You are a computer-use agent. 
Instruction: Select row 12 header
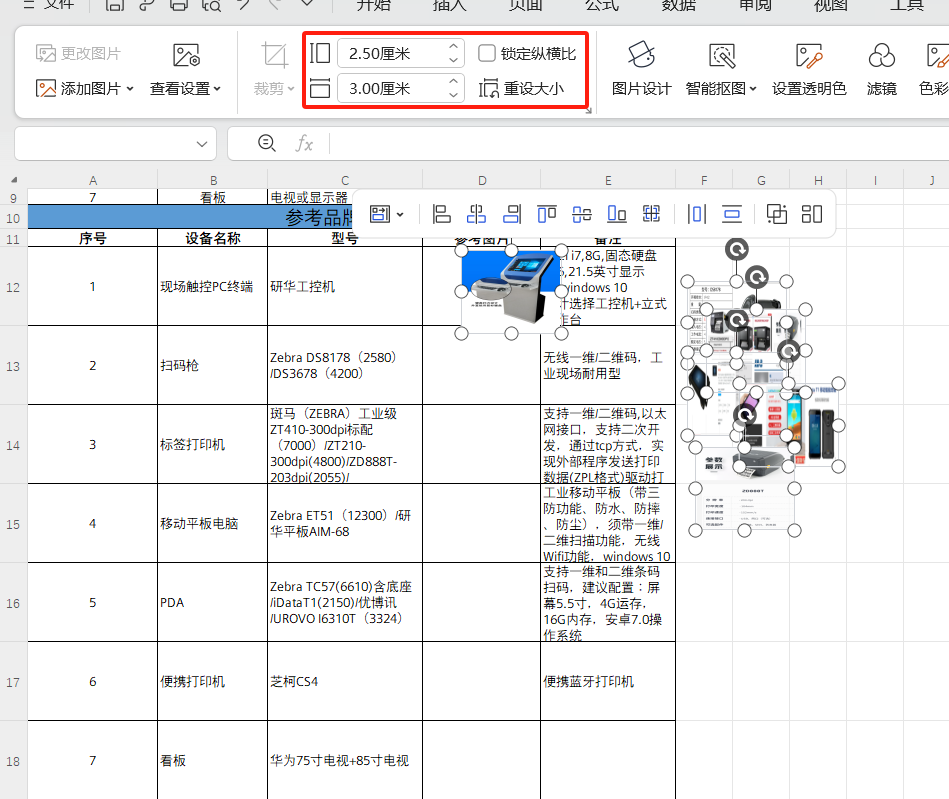point(13,287)
